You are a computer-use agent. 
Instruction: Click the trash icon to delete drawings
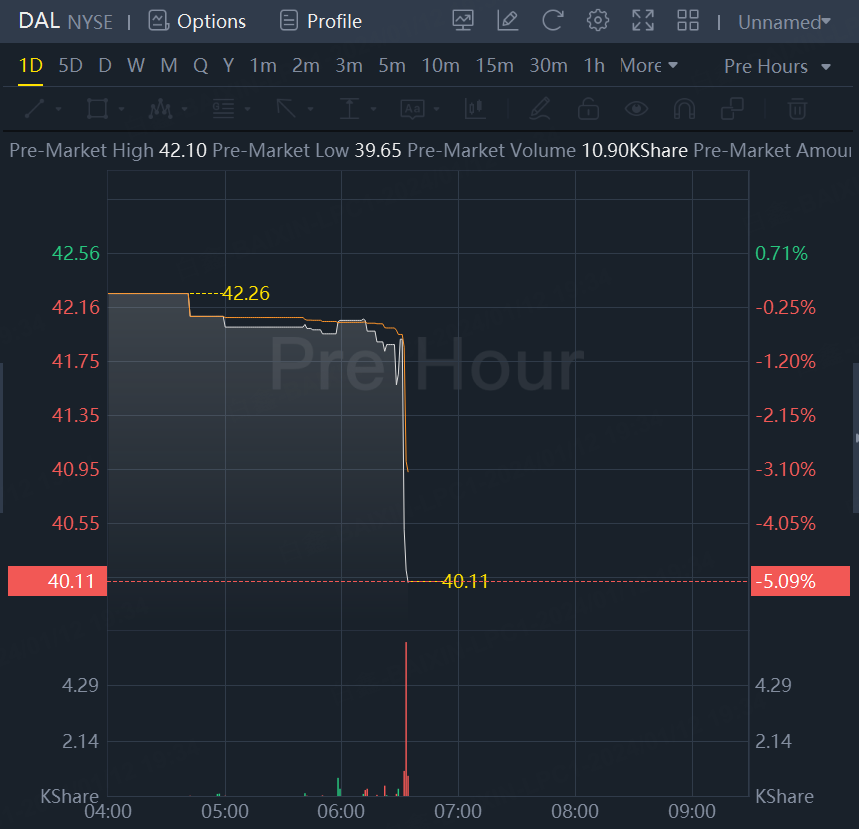click(797, 108)
